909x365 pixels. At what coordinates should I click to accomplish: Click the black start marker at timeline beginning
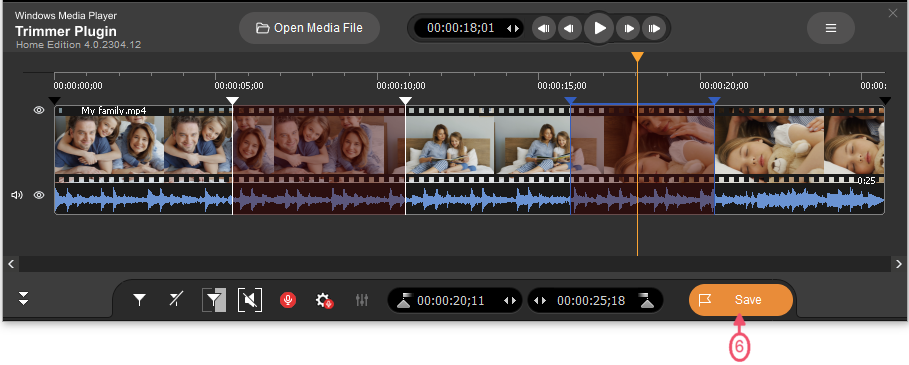(54, 101)
